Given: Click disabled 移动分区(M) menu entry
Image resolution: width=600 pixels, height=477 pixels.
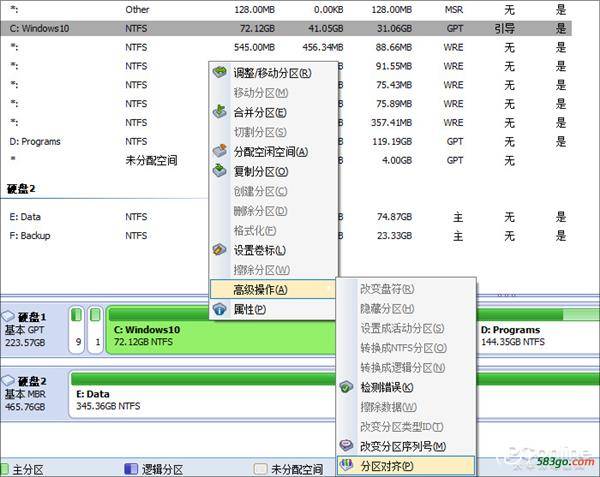Looking at the screenshot, I should 273,93.
